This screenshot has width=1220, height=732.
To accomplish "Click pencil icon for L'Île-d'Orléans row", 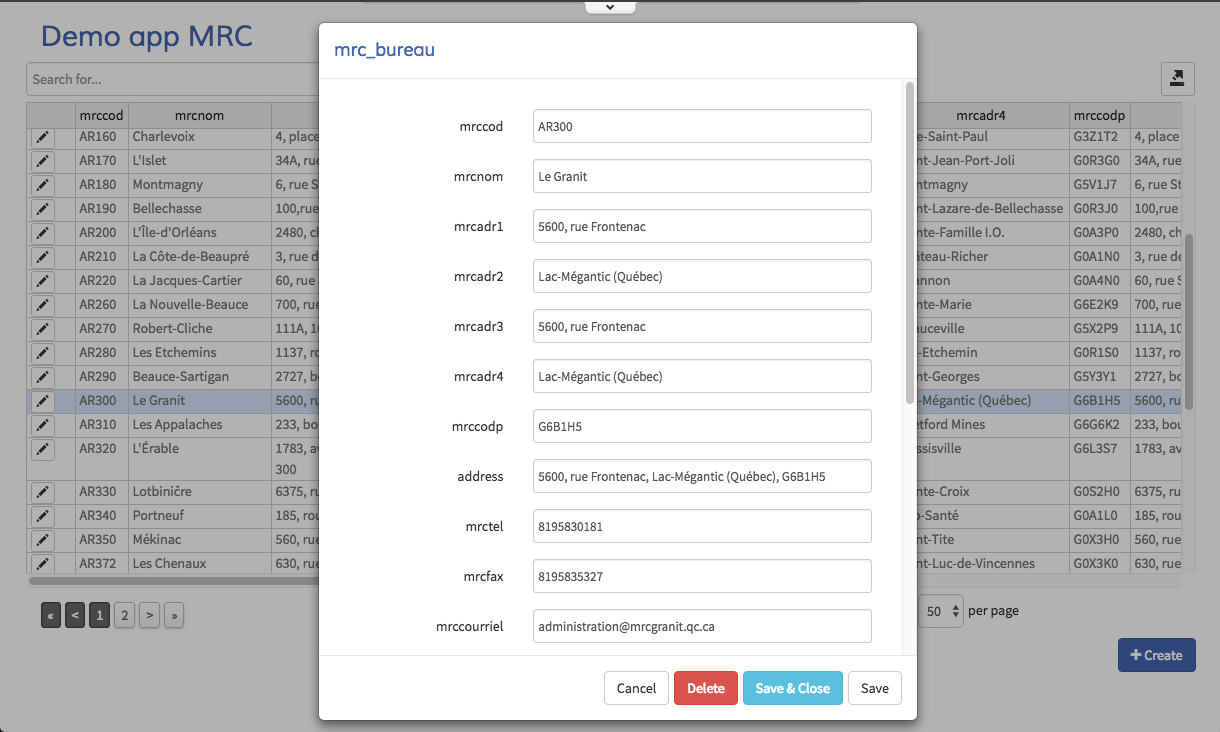I will [x=42, y=233].
